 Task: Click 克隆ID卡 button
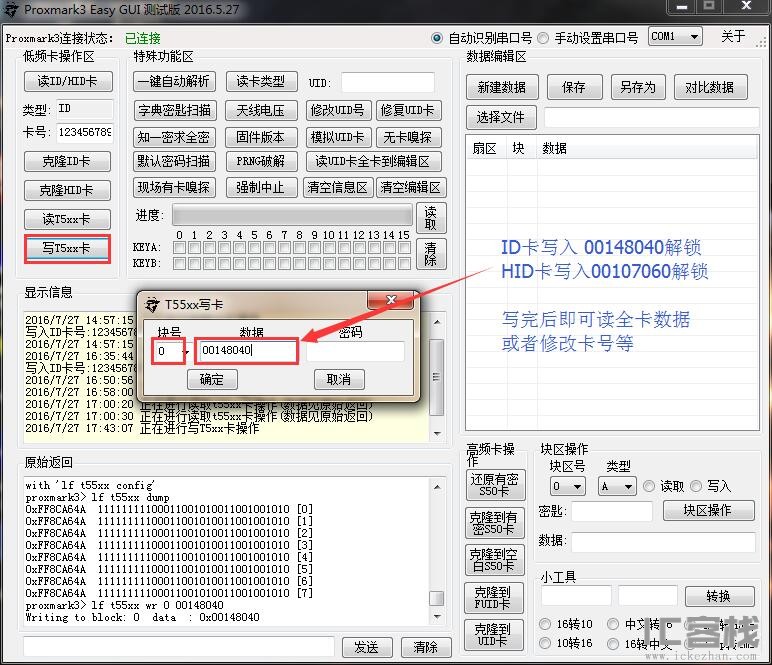click(x=67, y=161)
